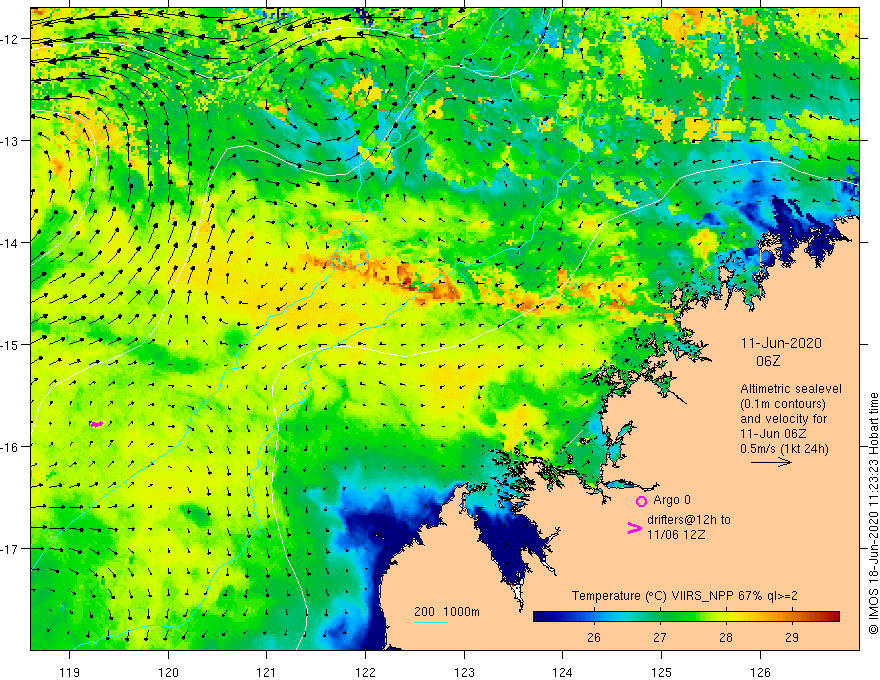Image resolution: width=880 pixels, height=680 pixels.
Task: Click the '06Z' time label
Action: pyautogui.click(x=768, y=361)
